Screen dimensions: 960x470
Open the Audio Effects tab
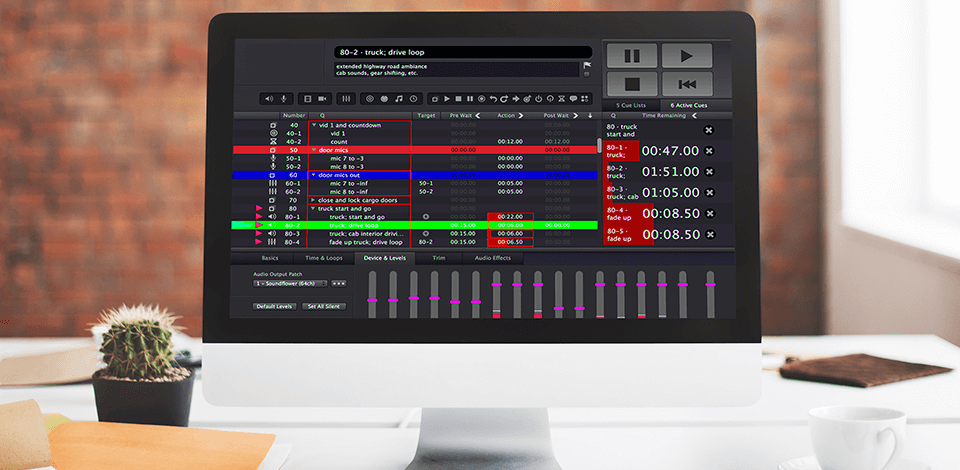click(x=493, y=258)
